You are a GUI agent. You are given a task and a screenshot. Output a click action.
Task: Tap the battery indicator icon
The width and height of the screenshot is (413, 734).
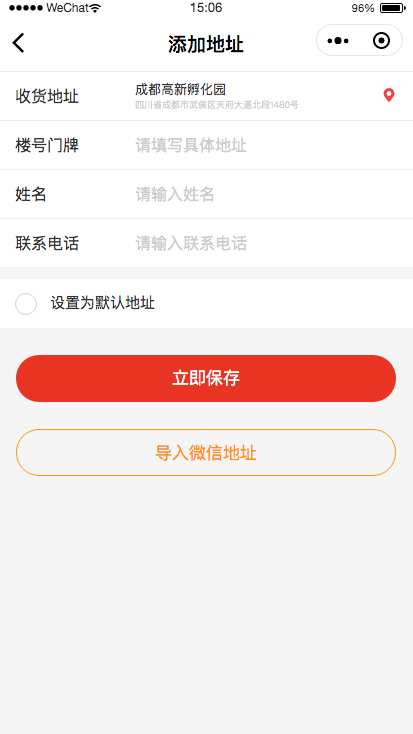click(x=392, y=8)
